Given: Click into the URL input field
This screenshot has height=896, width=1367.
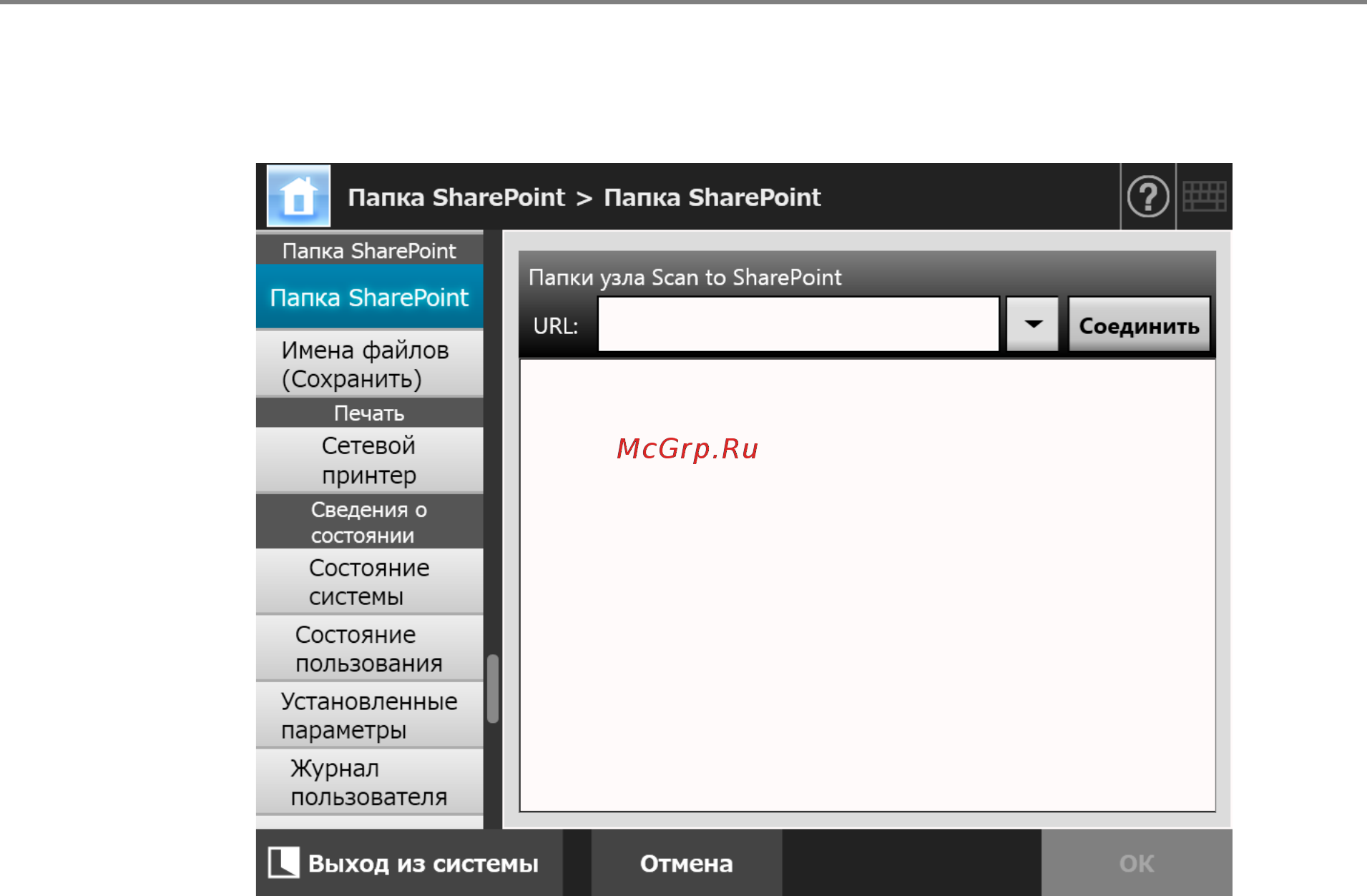Looking at the screenshot, I should [x=798, y=325].
